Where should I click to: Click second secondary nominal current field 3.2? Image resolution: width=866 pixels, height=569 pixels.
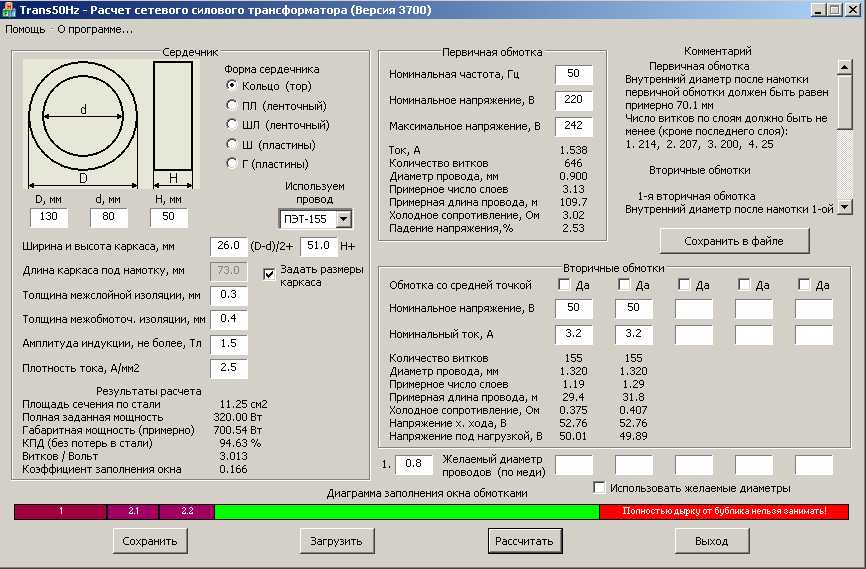click(634, 334)
